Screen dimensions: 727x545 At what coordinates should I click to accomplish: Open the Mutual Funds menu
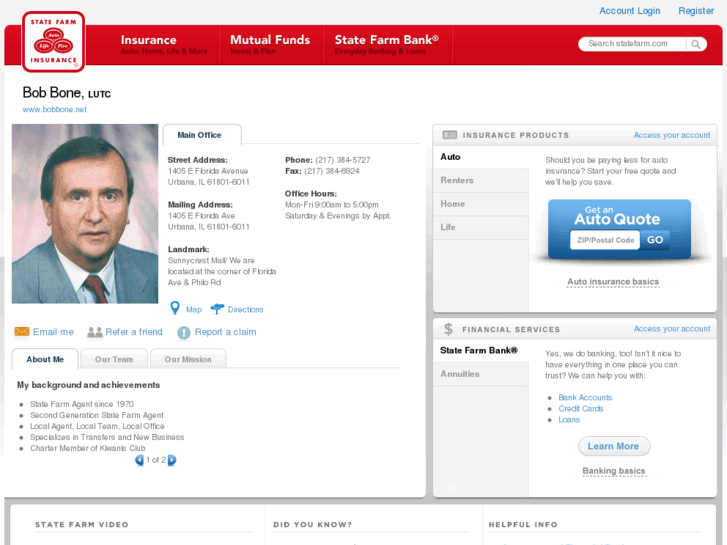[270, 45]
